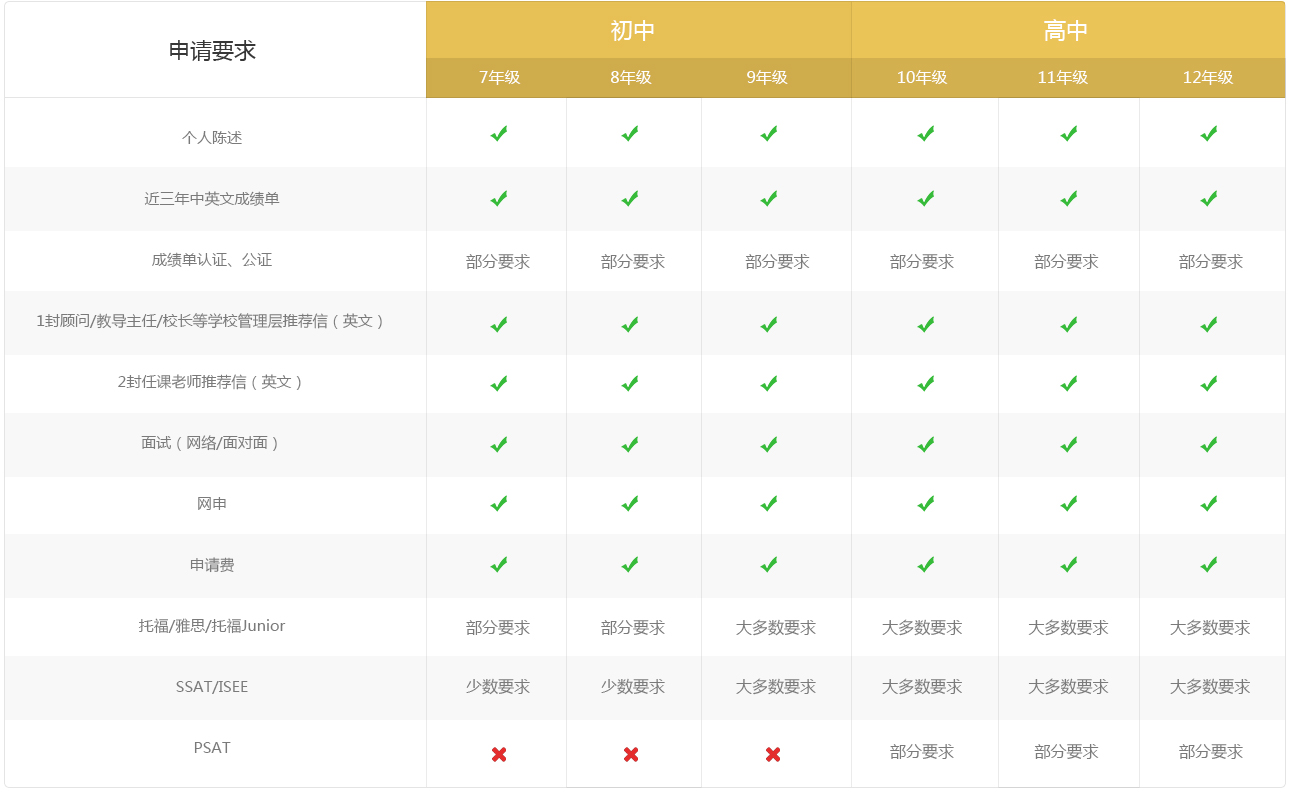
Task: Click the PSAT red cross under 8年级
Action: click(x=631, y=754)
